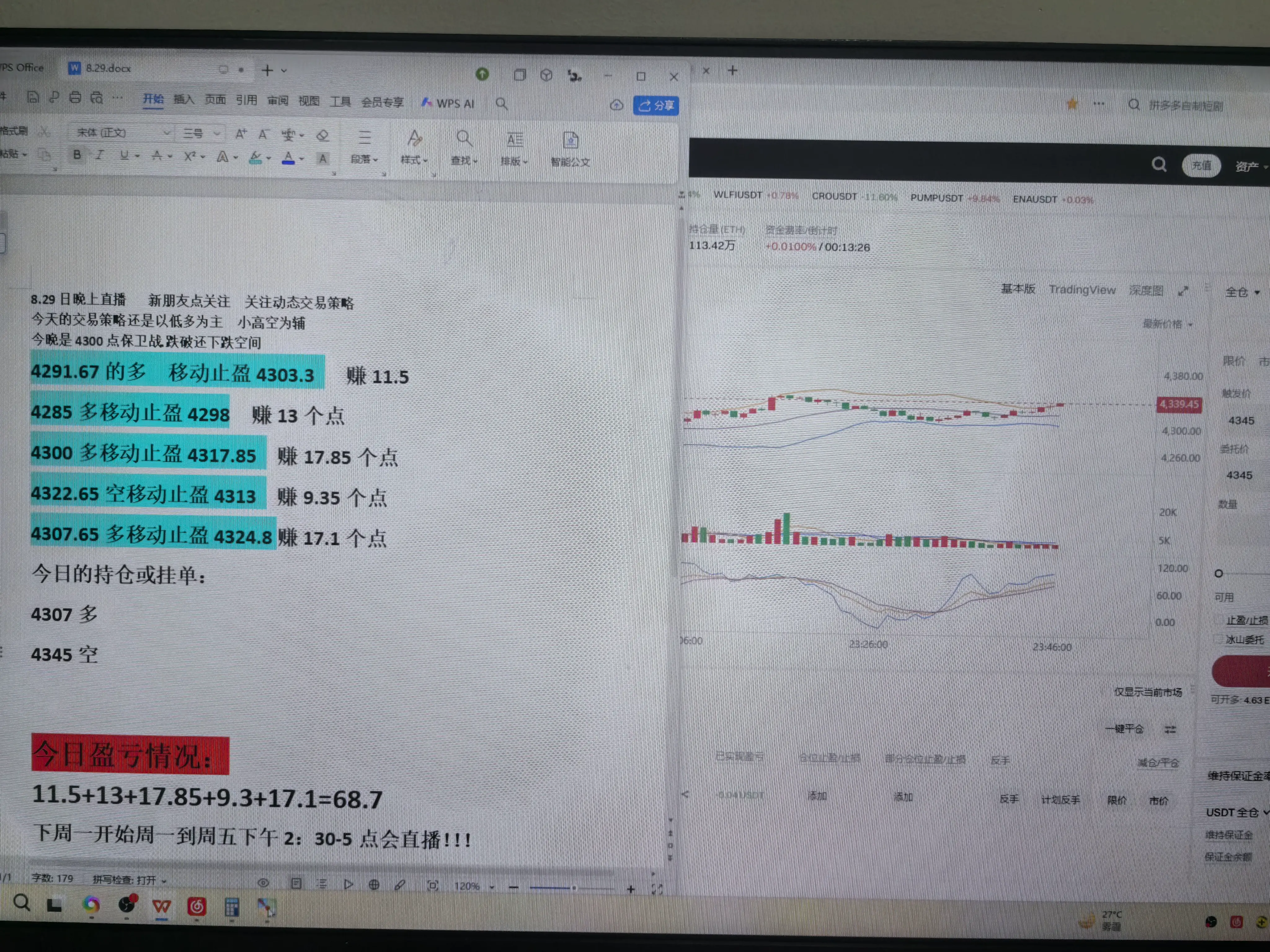Click the cloud sync icon near 分享
The width and height of the screenshot is (1270, 952).
point(616,105)
